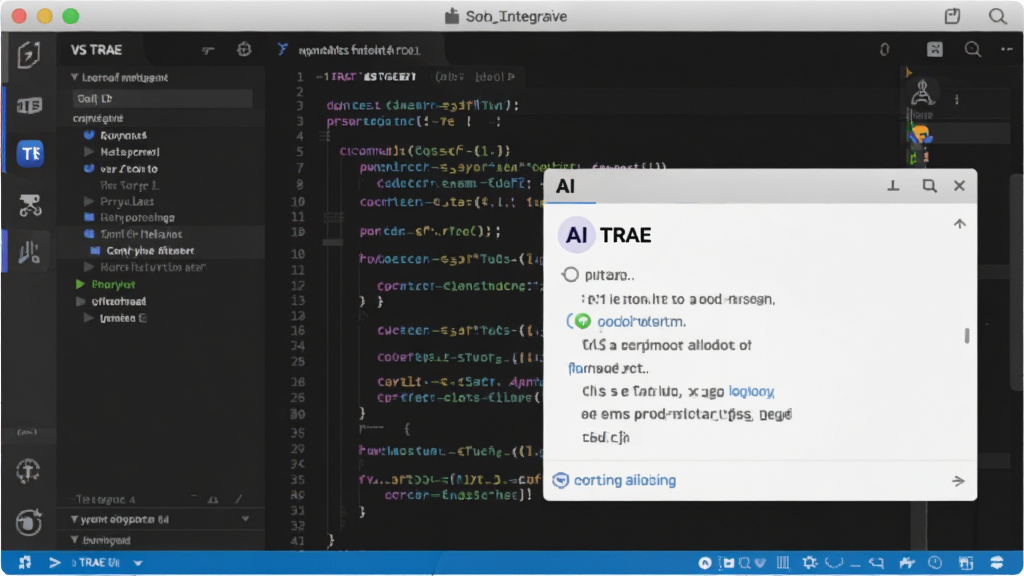Open the "oodolrwtertm." link in the AI panel
1024x576 pixels.
pyautogui.click(x=641, y=321)
